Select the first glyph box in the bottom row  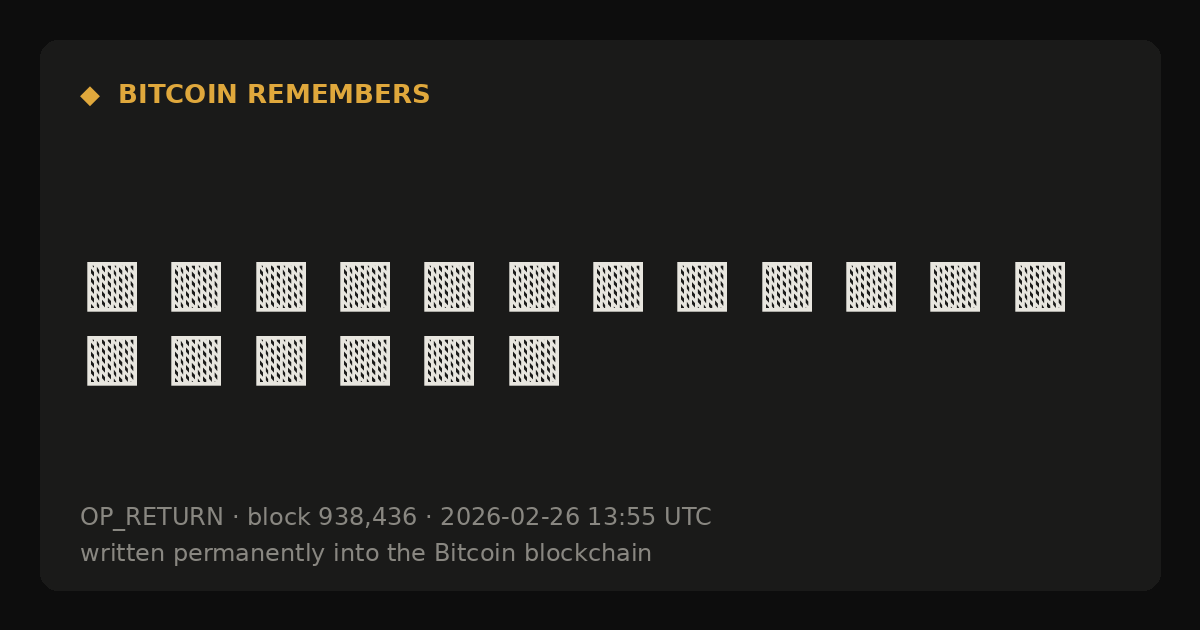pyautogui.click(x=112, y=361)
